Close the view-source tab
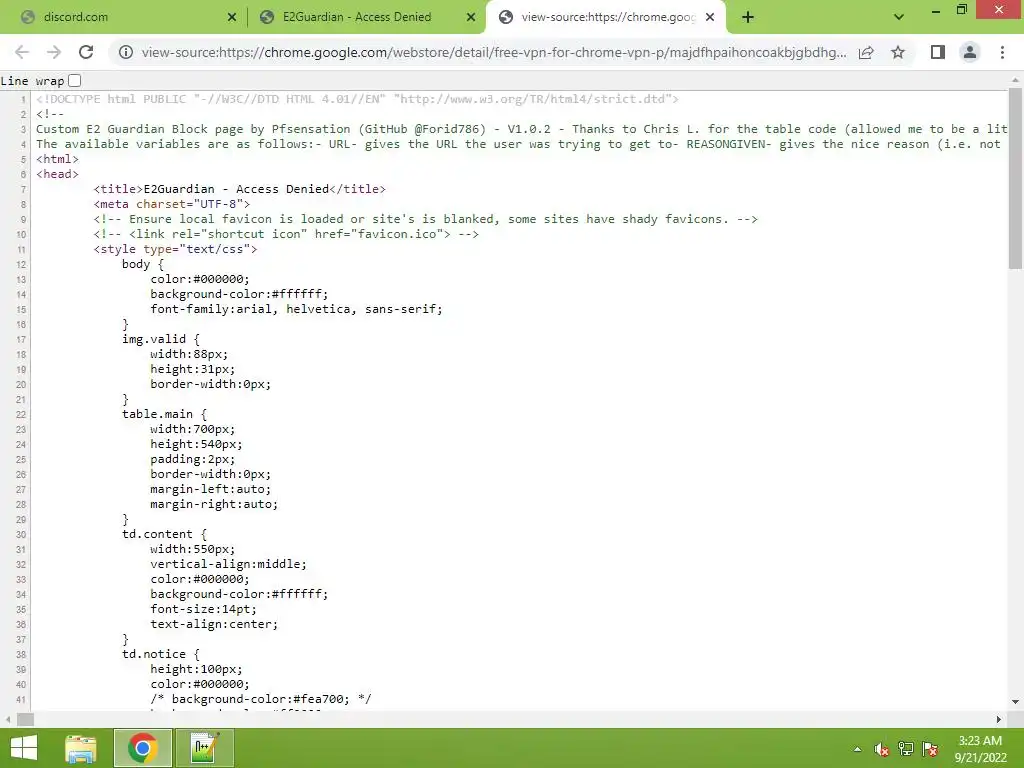Screen dimensions: 1024x768 710,18
